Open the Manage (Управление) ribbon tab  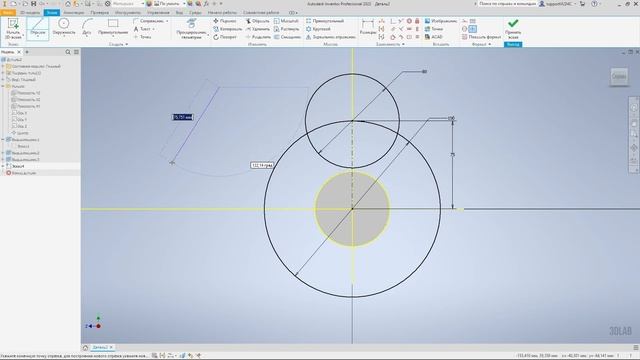pyautogui.click(x=158, y=13)
